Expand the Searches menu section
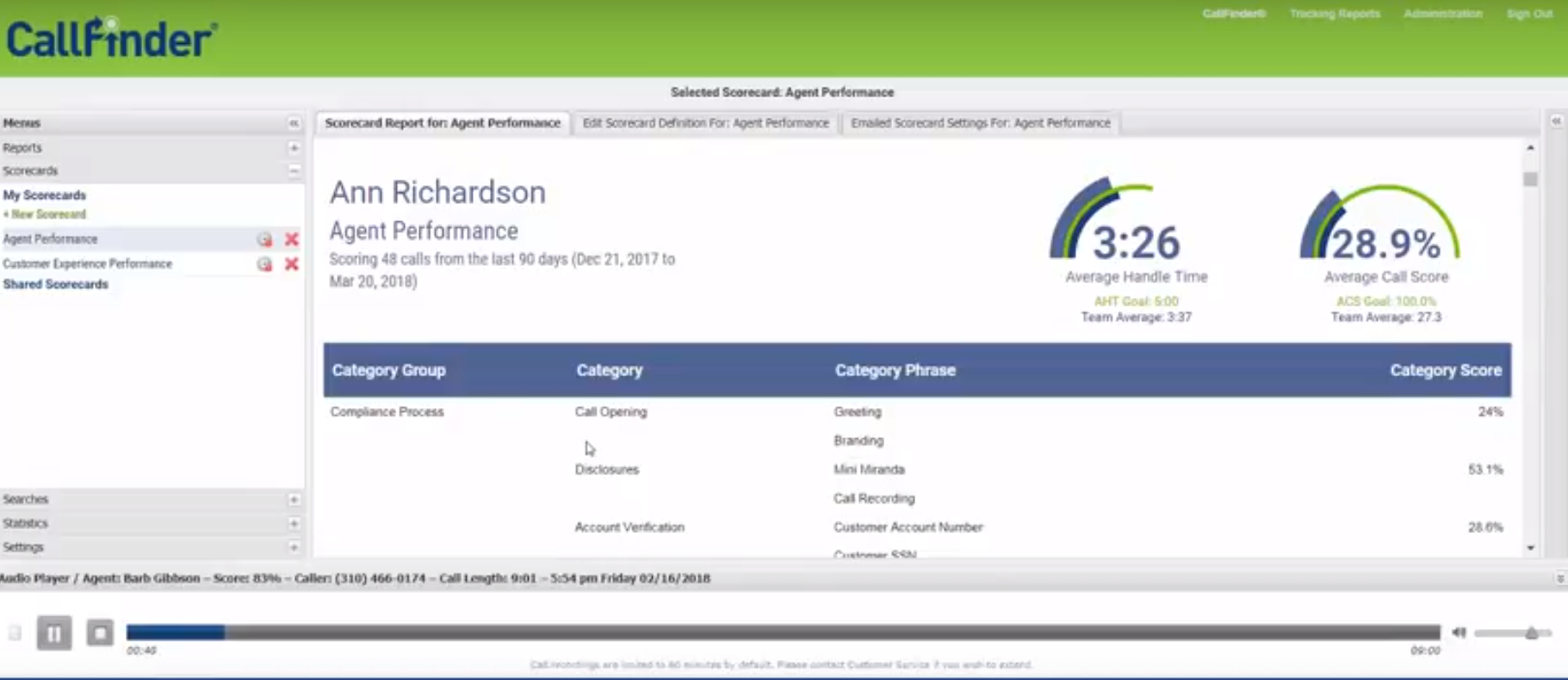1568x680 pixels. click(294, 499)
